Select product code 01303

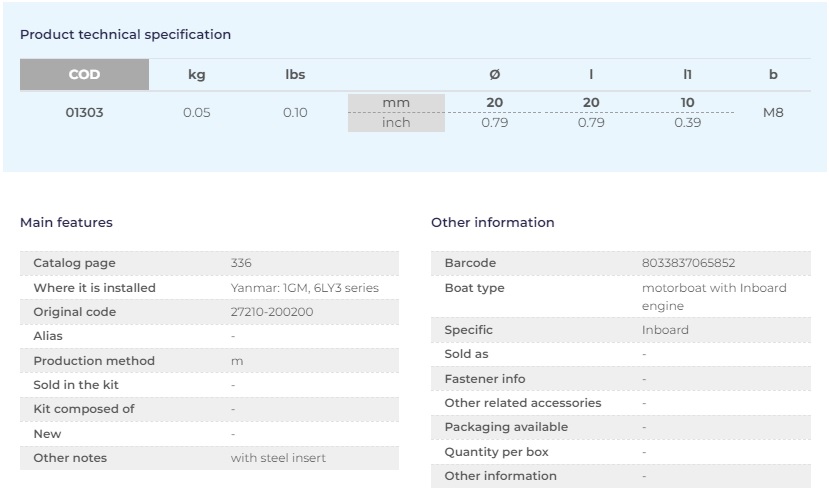84,112
